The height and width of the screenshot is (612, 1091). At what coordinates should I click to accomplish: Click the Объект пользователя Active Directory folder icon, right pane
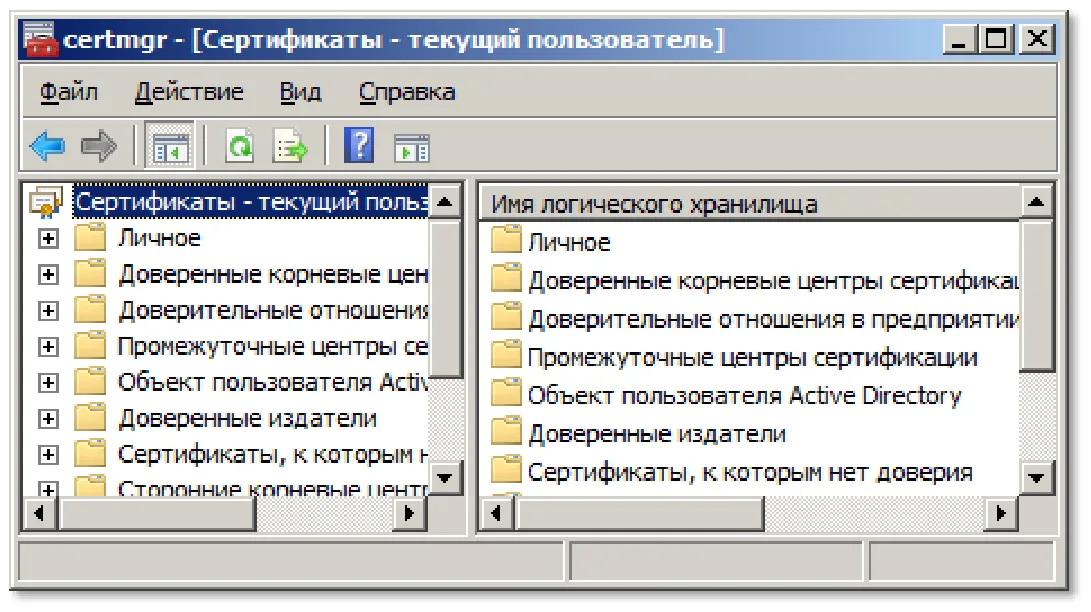pyautogui.click(x=506, y=394)
